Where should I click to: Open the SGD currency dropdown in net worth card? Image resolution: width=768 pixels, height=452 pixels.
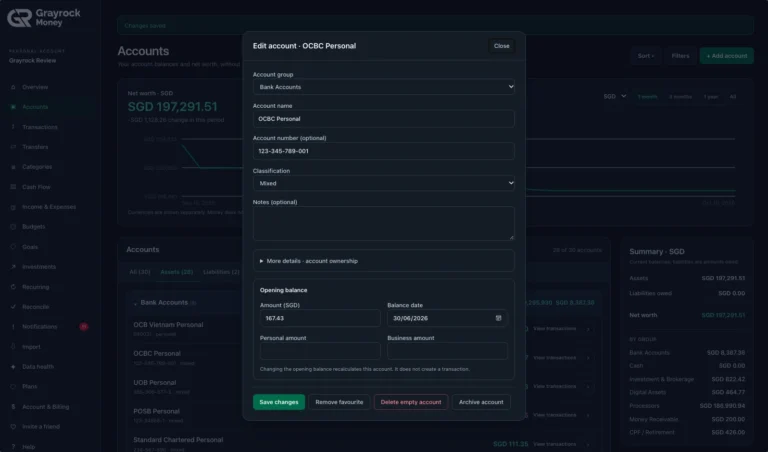[x=615, y=96]
